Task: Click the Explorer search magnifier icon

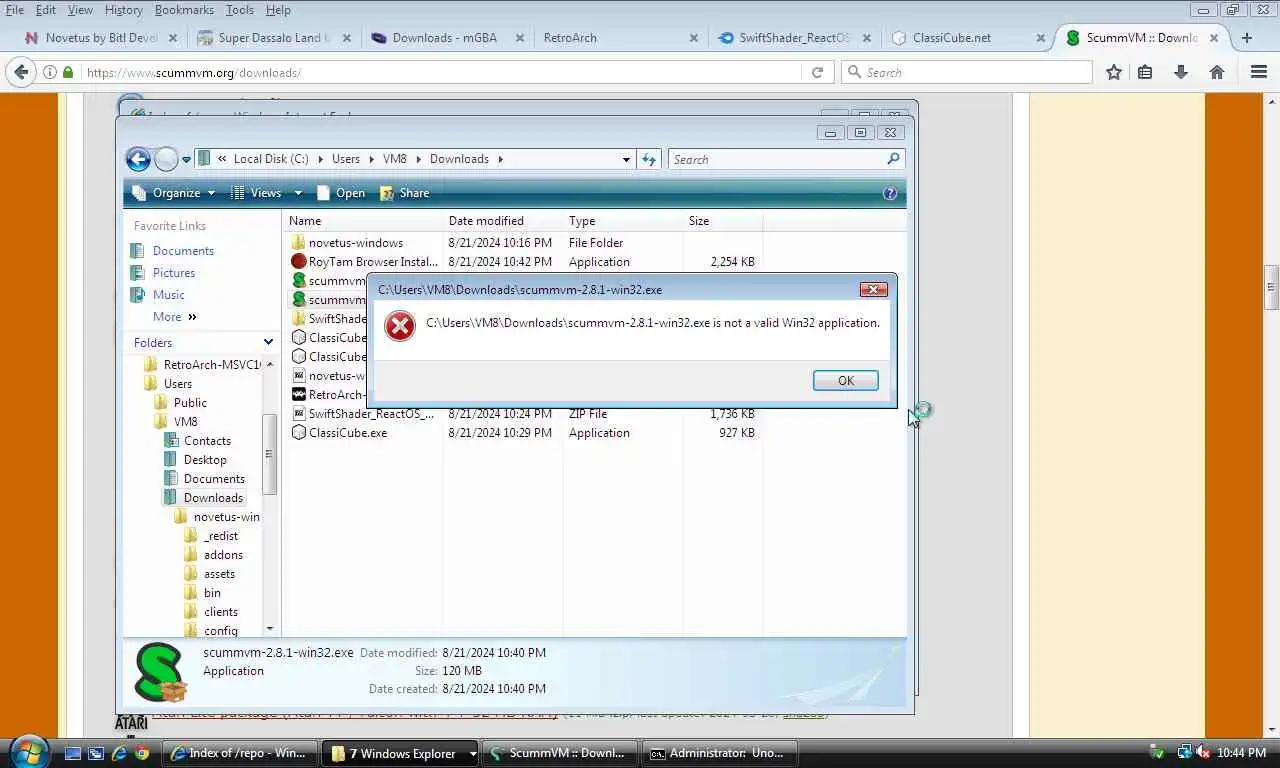Action: 893,159
